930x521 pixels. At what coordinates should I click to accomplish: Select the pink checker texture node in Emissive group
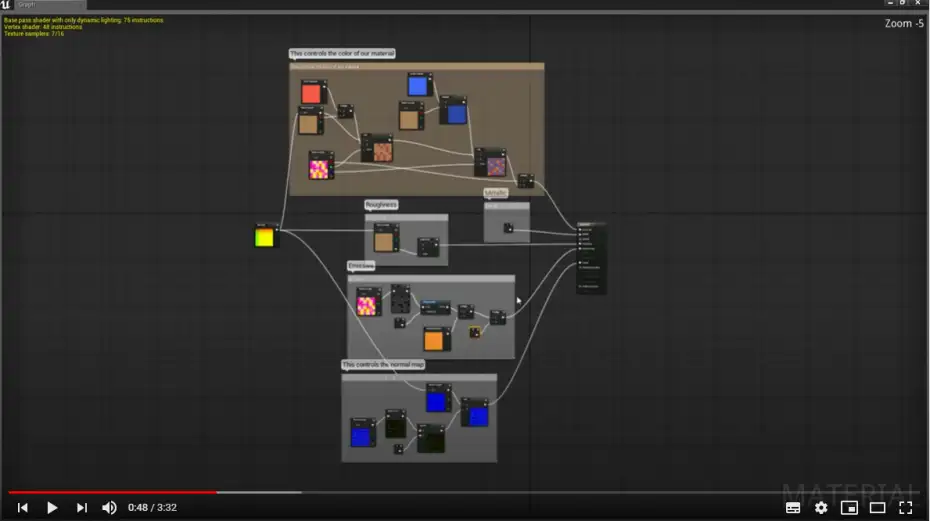tap(368, 302)
